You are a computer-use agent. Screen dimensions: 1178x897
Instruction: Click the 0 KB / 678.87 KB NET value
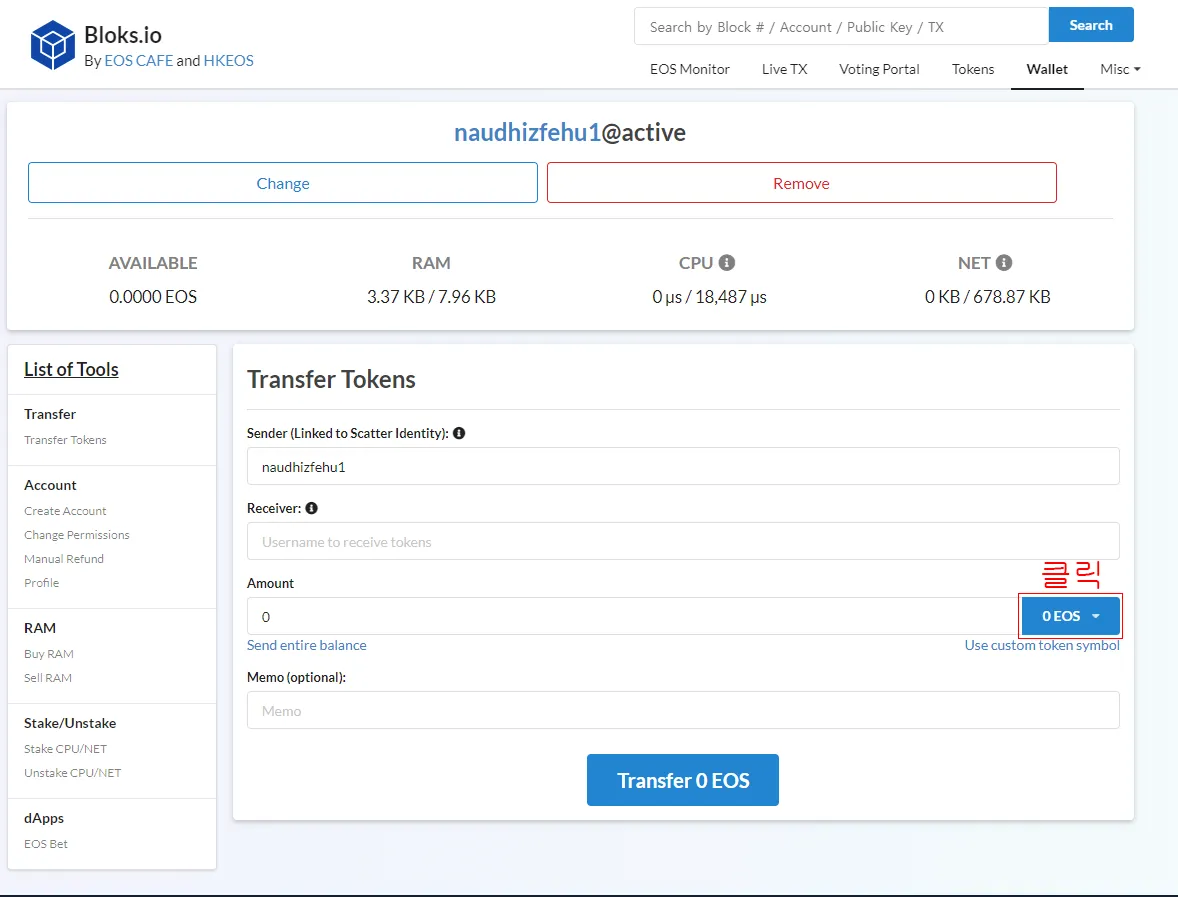click(x=987, y=297)
